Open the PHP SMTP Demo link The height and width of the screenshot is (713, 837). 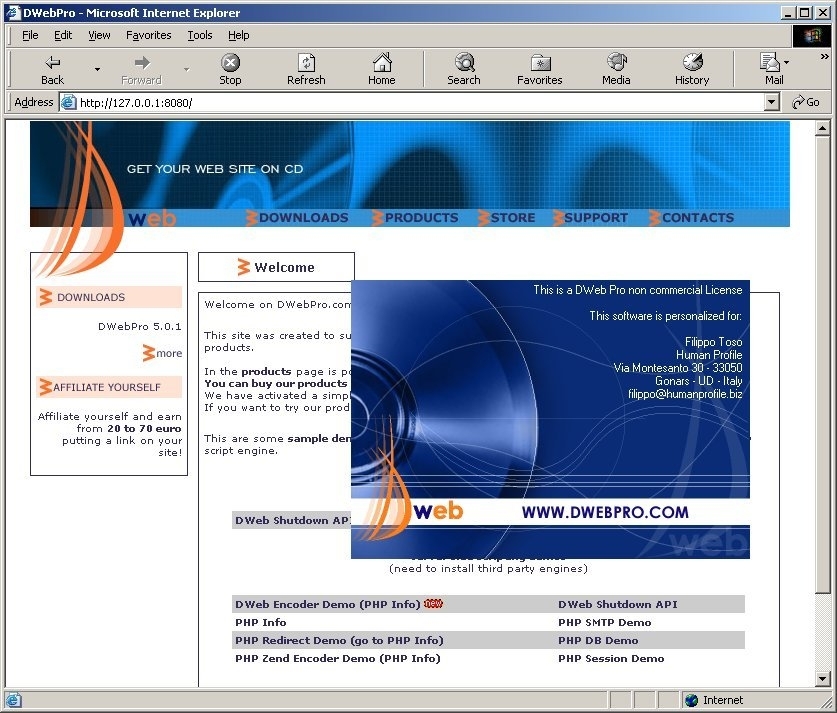[604, 622]
